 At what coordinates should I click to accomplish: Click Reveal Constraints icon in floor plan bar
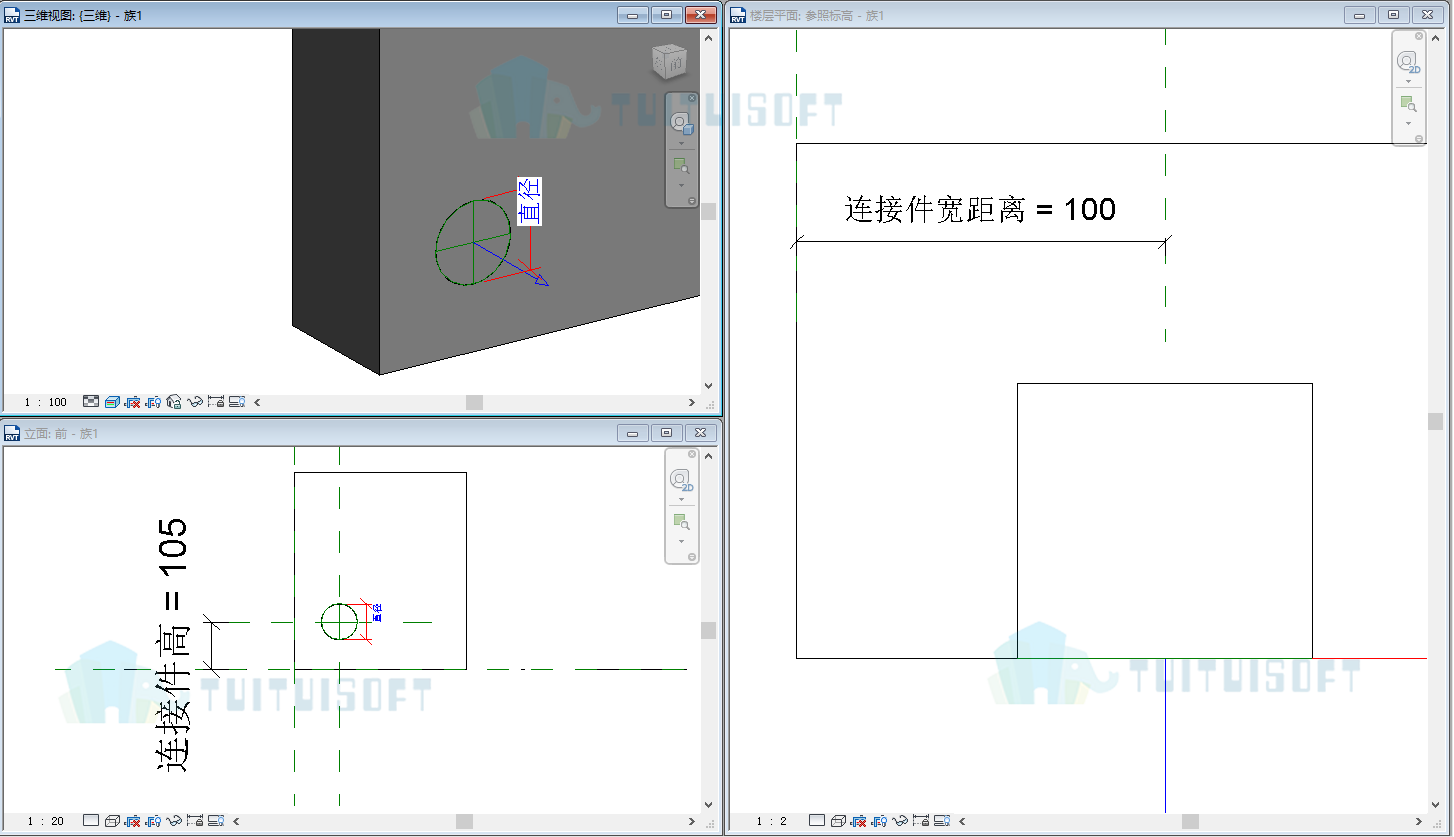(x=921, y=820)
